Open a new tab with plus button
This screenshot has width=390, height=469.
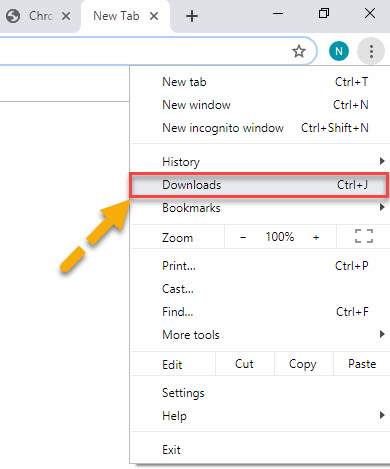(192, 16)
